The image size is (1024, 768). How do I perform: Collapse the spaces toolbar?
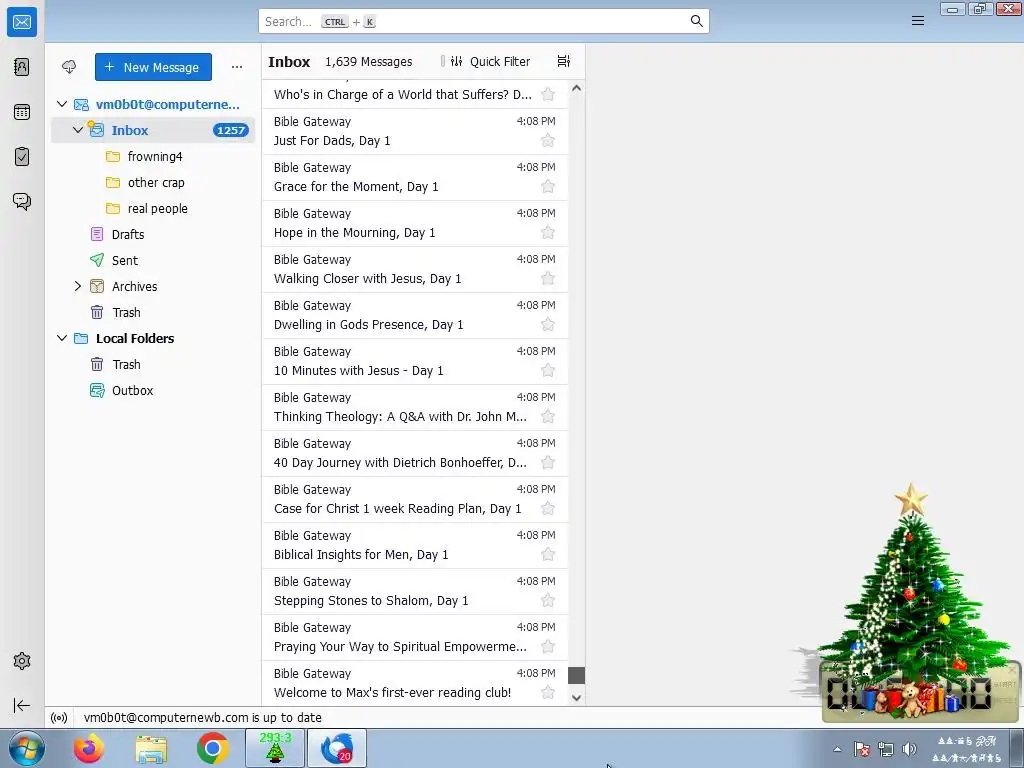22,705
